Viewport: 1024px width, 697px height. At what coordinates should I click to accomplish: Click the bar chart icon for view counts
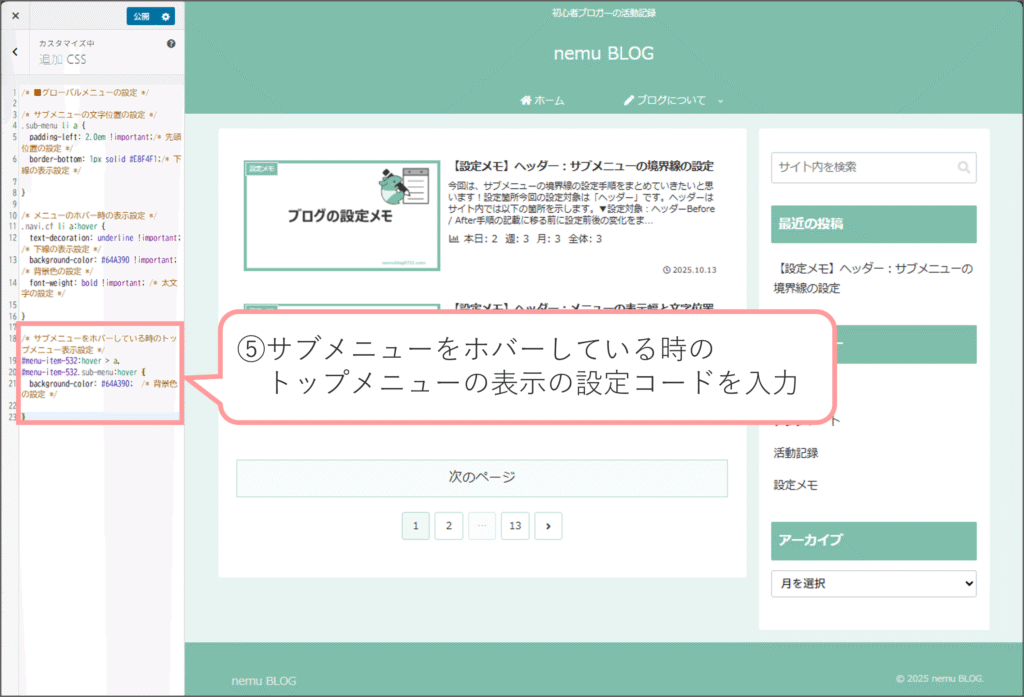pyautogui.click(x=454, y=239)
